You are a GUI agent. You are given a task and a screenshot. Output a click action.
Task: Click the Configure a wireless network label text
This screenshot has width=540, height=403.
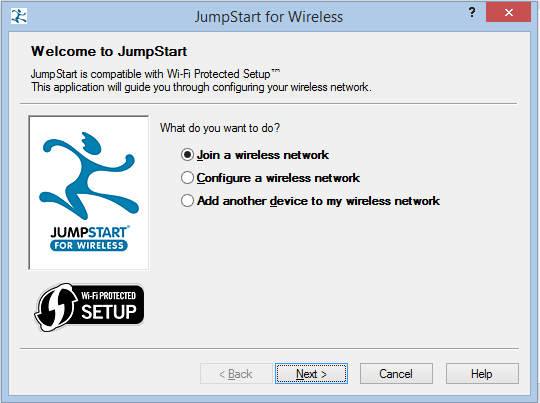pos(278,178)
